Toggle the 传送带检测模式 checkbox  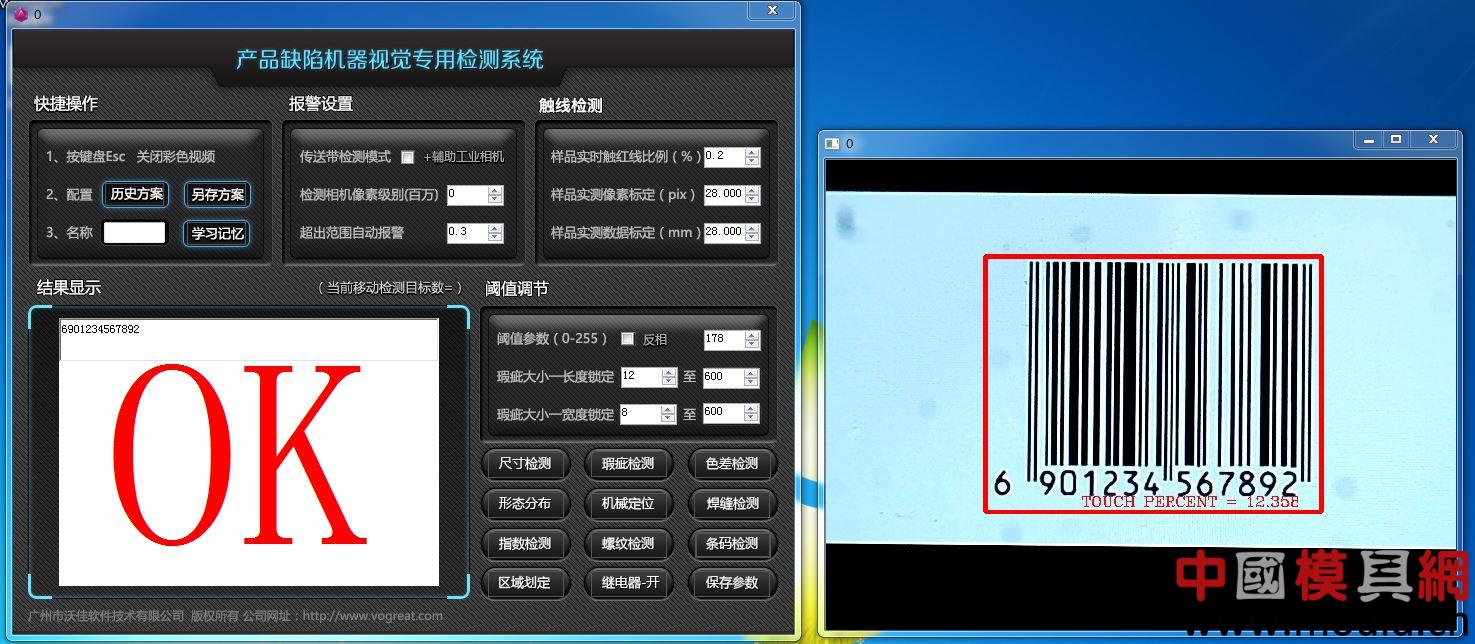click(x=407, y=157)
